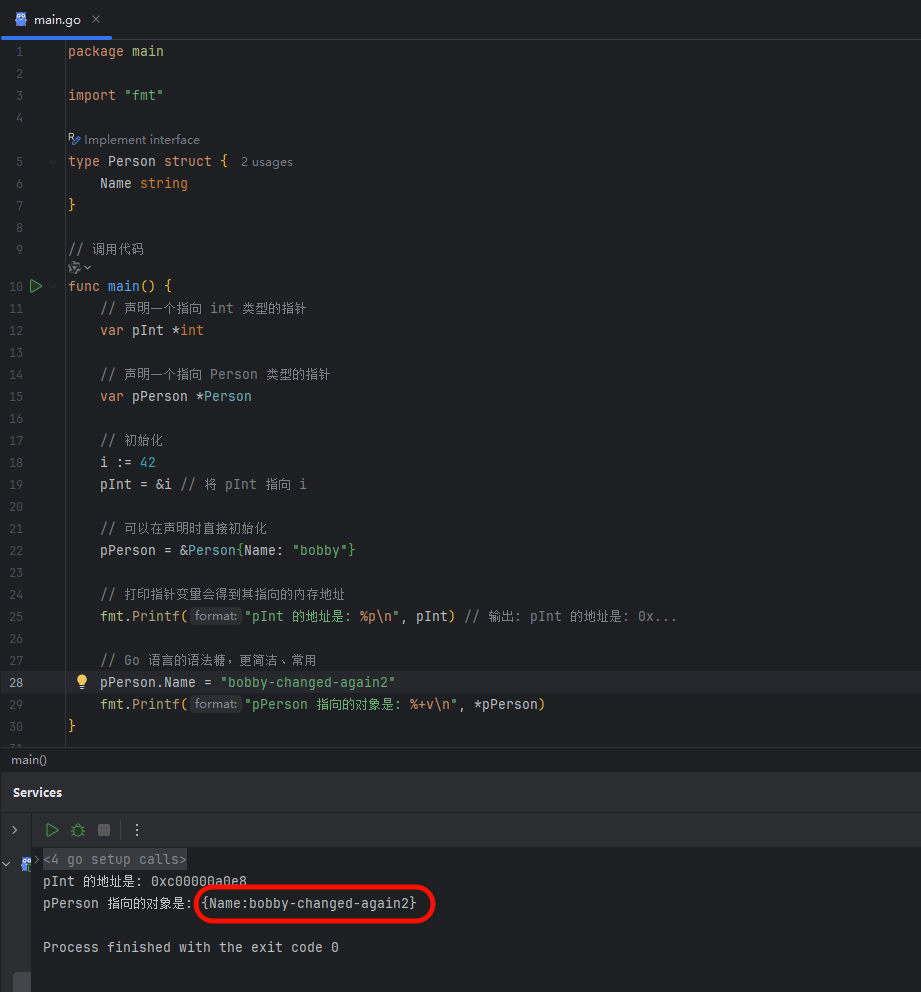Click the '2 usages' hint next to Person

tap(267, 162)
